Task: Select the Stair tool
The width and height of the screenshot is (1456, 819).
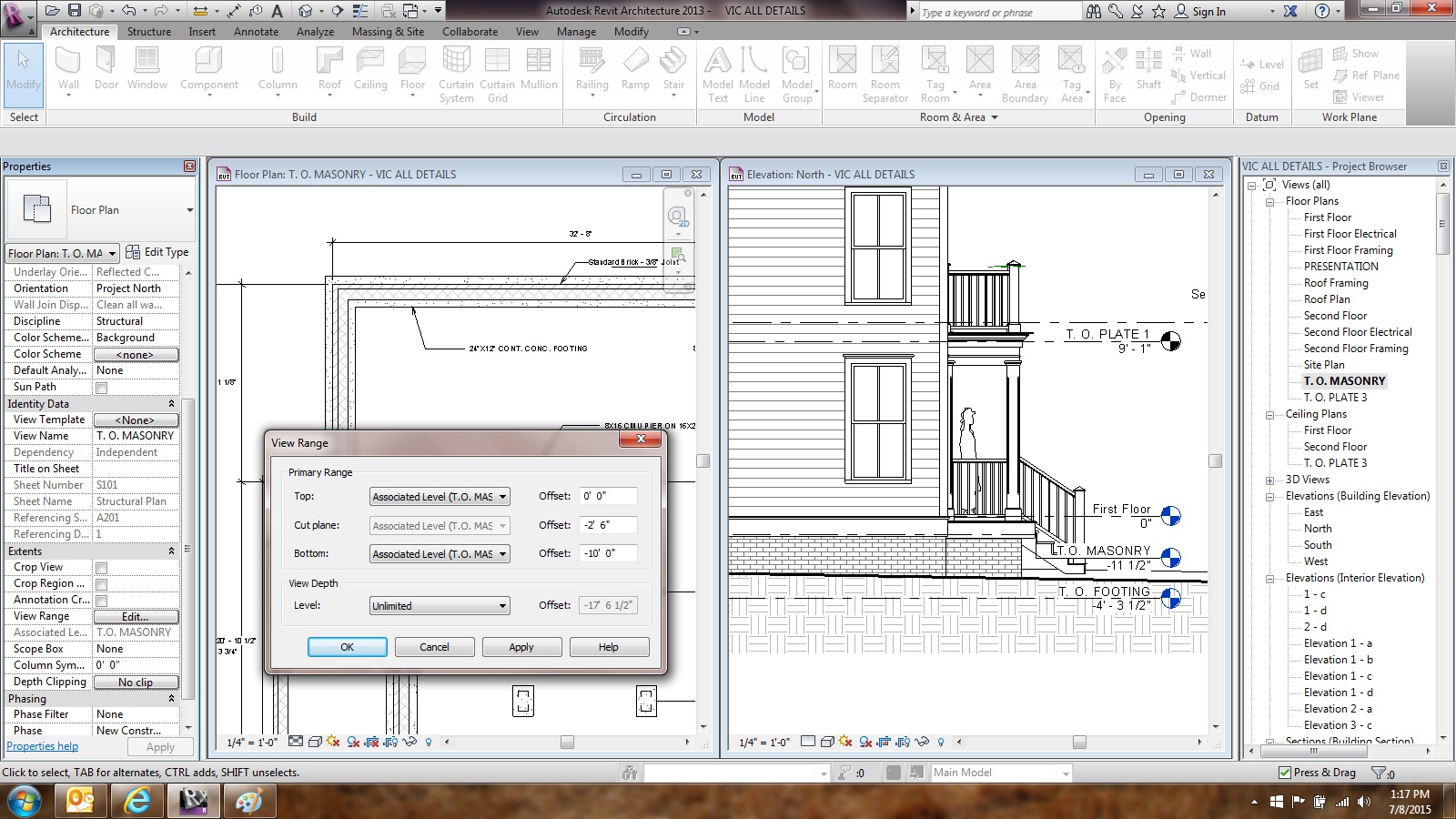Action: pyautogui.click(x=673, y=69)
